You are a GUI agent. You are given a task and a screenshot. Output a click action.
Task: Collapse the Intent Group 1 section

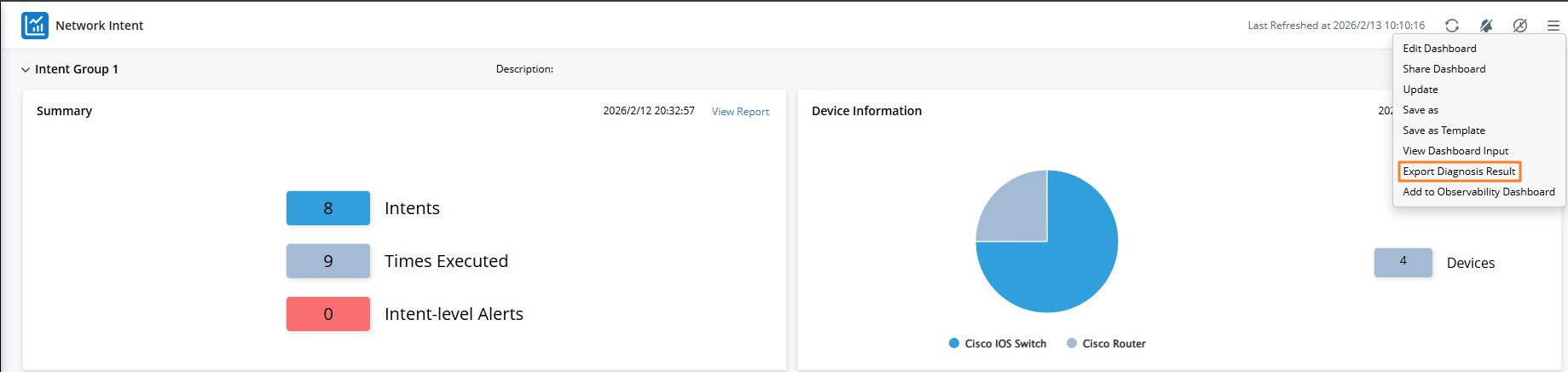(26, 70)
